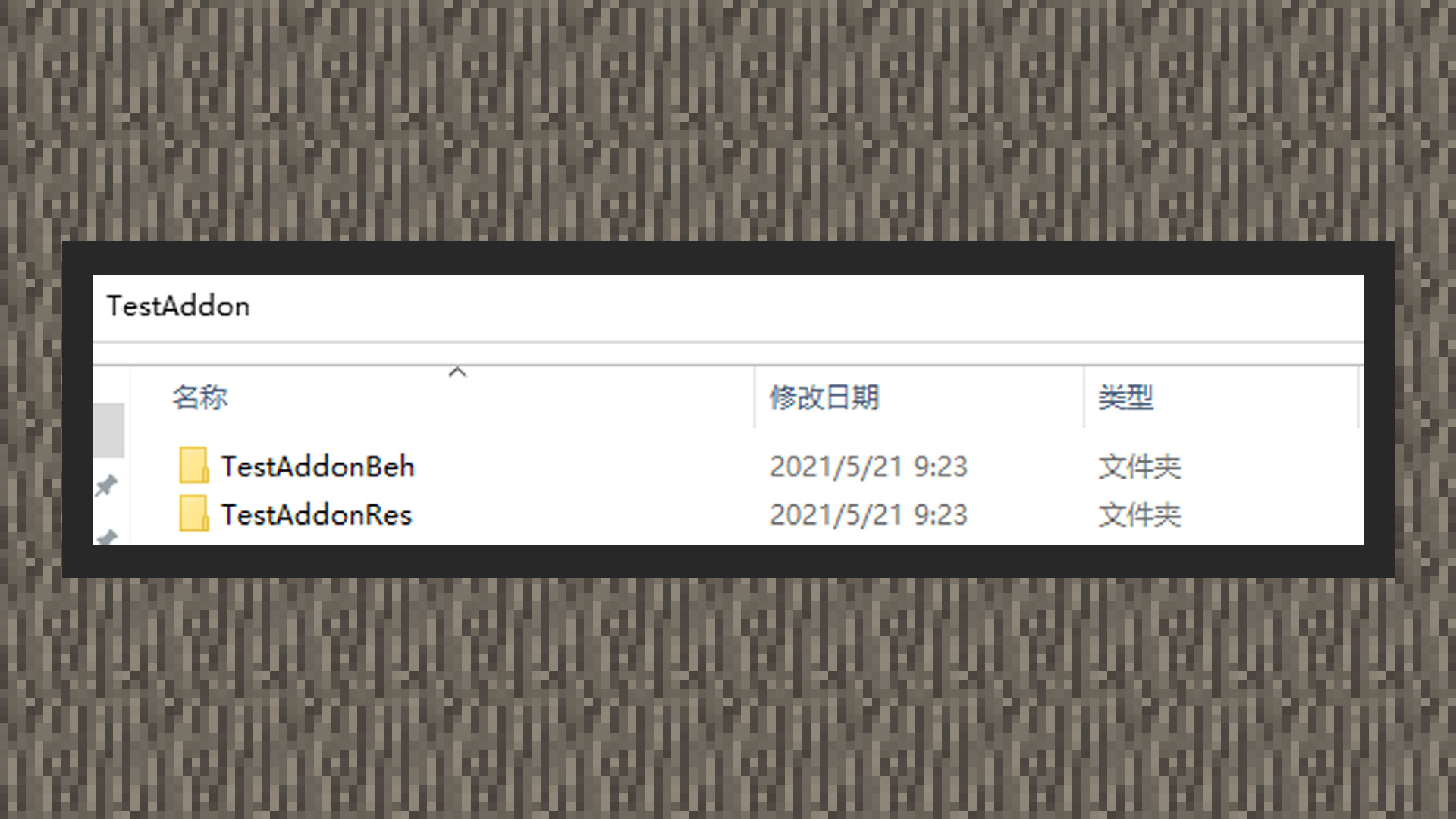The height and width of the screenshot is (819, 1456).
Task: Select the TestAddonRes folder icon
Action: point(194,514)
